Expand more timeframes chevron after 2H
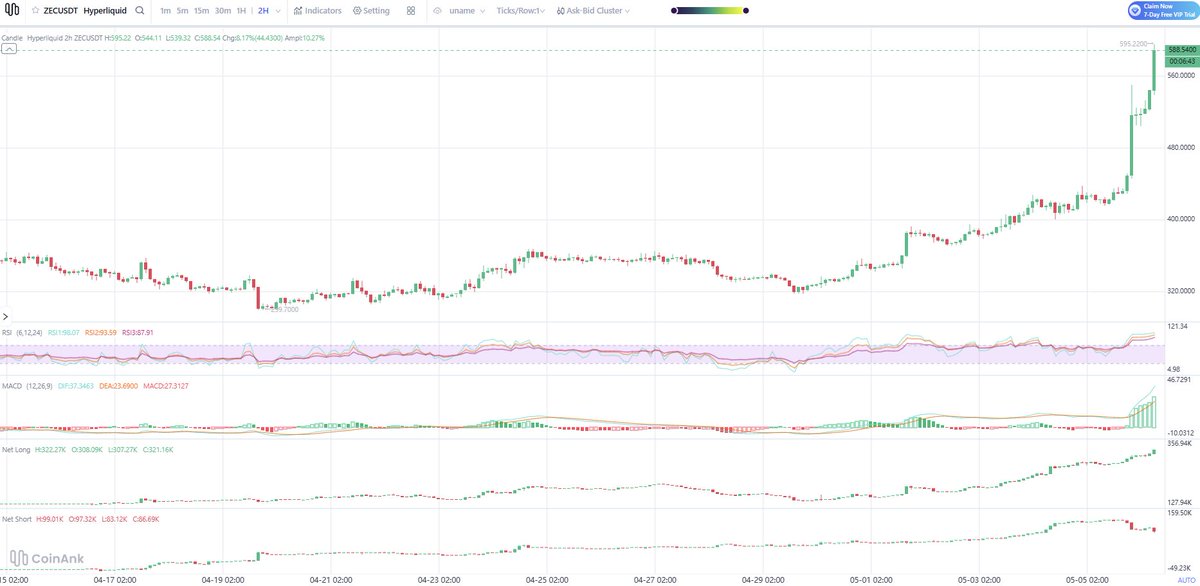The width and height of the screenshot is (1200, 586). click(277, 11)
